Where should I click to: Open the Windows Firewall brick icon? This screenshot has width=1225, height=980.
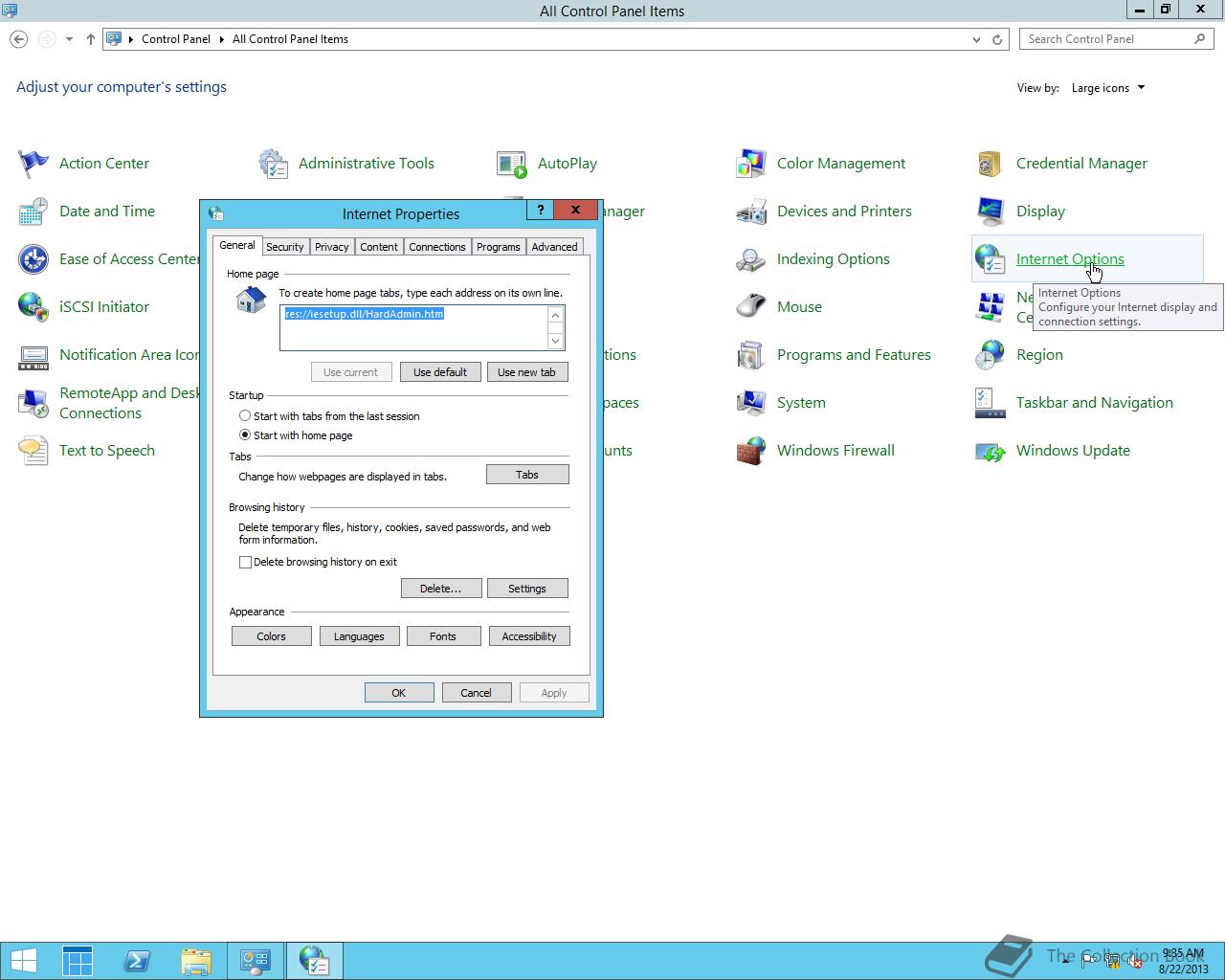(x=751, y=451)
